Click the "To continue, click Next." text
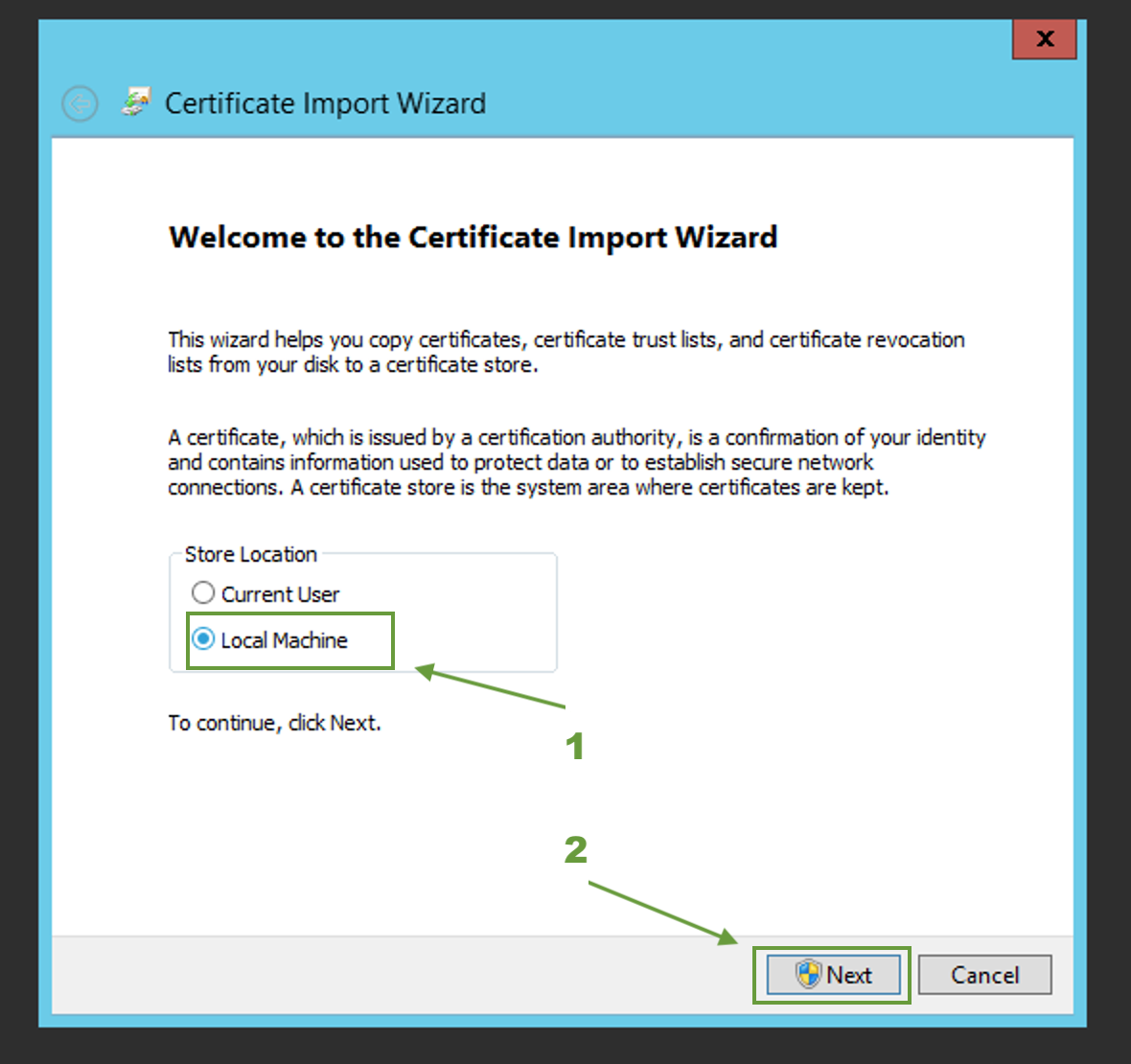 tap(274, 723)
